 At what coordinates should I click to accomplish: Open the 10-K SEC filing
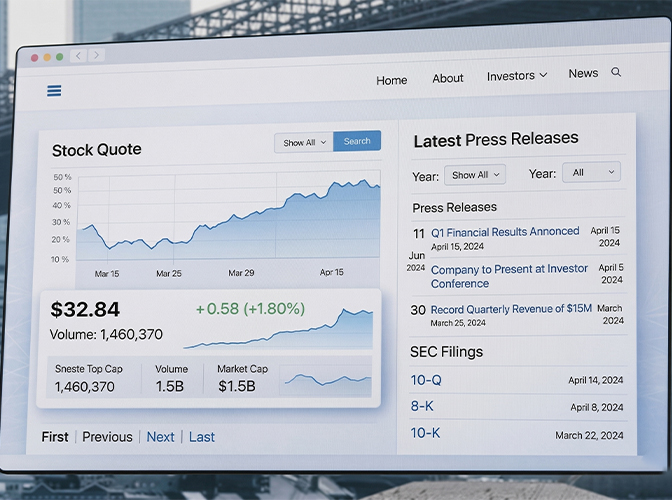(425, 433)
